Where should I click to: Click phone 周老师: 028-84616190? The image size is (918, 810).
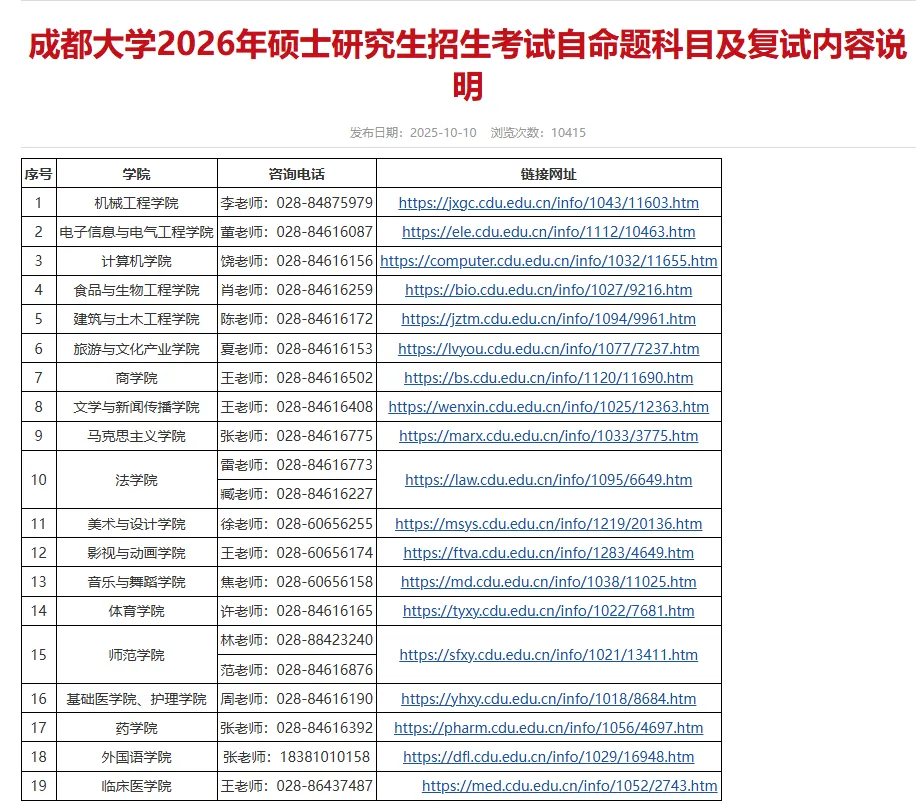click(297, 699)
